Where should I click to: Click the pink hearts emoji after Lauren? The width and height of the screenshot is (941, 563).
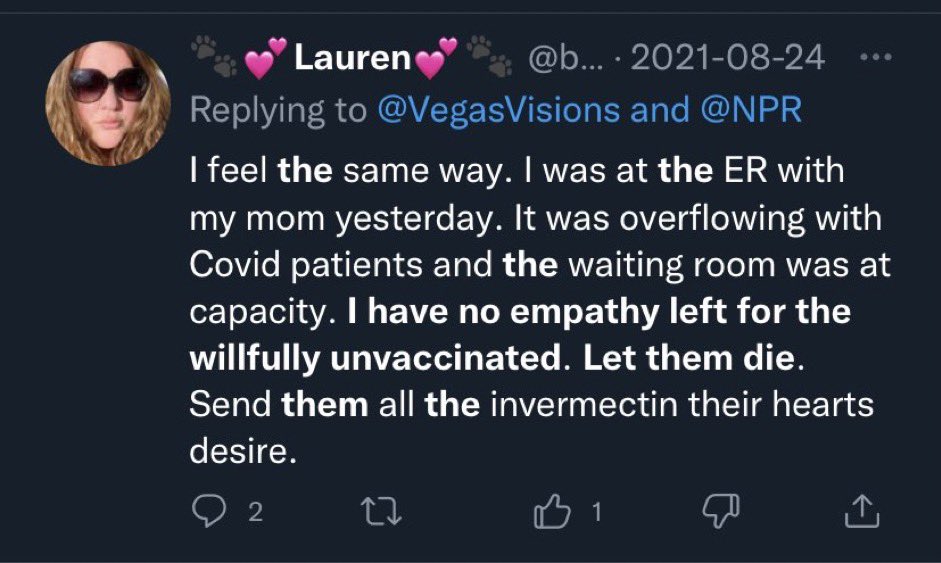435,59
